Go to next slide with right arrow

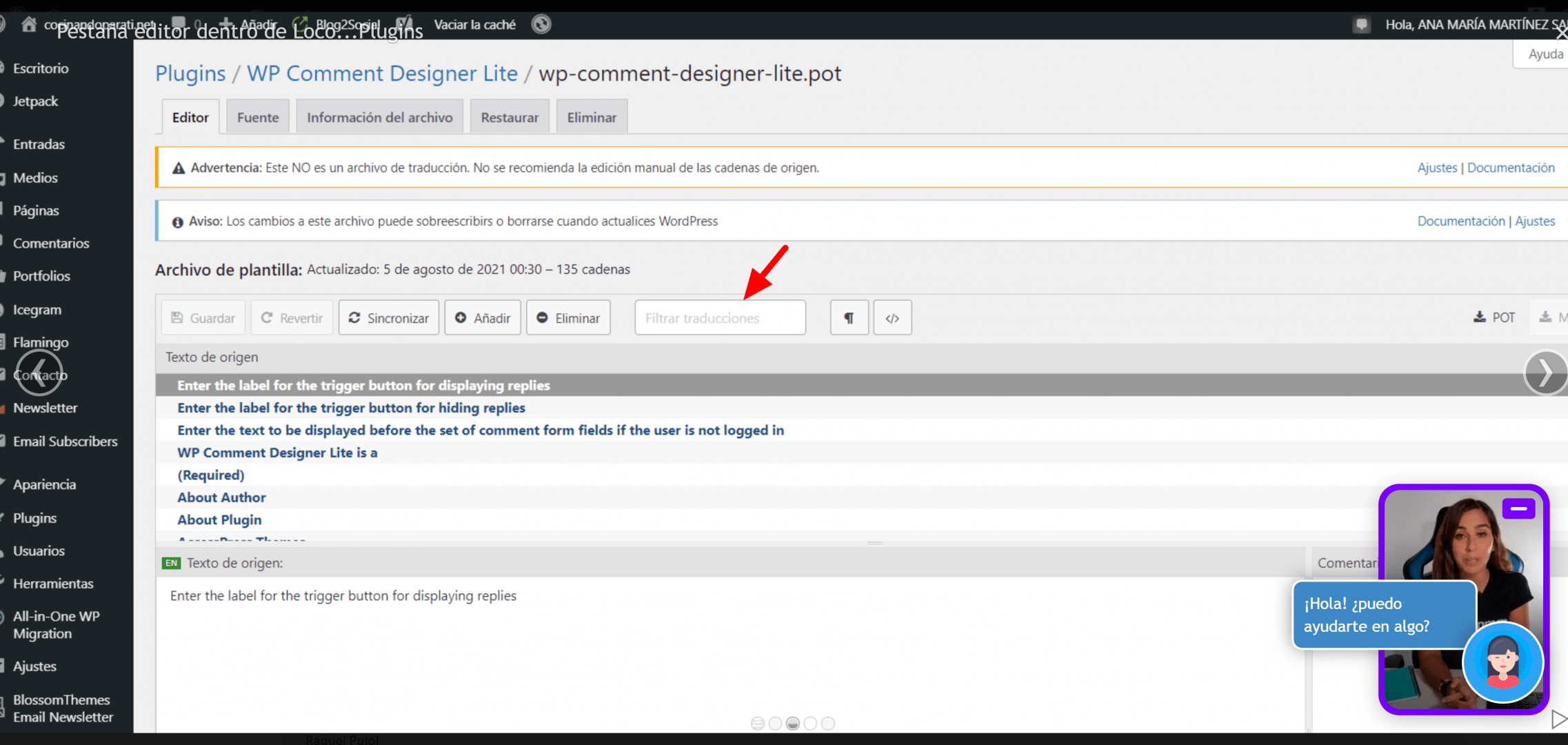[x=1545, y=373]
